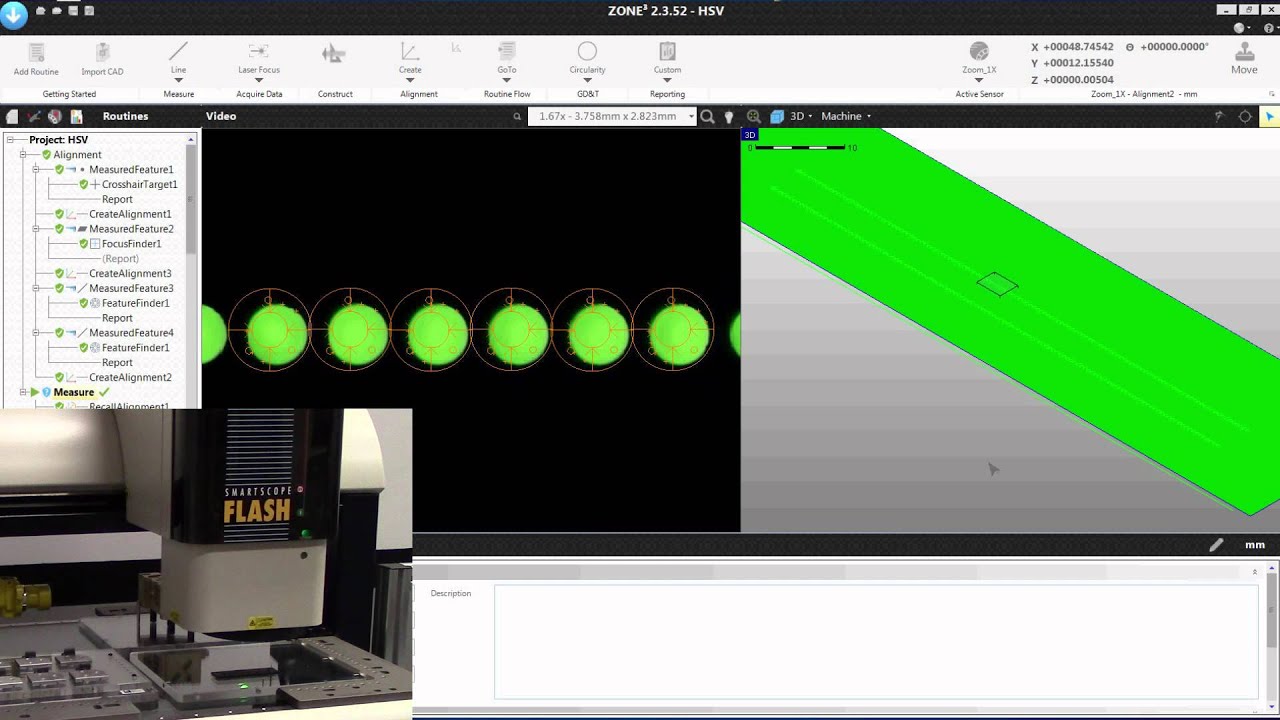Toggle green check on FocusFinder1
Screen dimensions: 1280x720
point(84,243)
